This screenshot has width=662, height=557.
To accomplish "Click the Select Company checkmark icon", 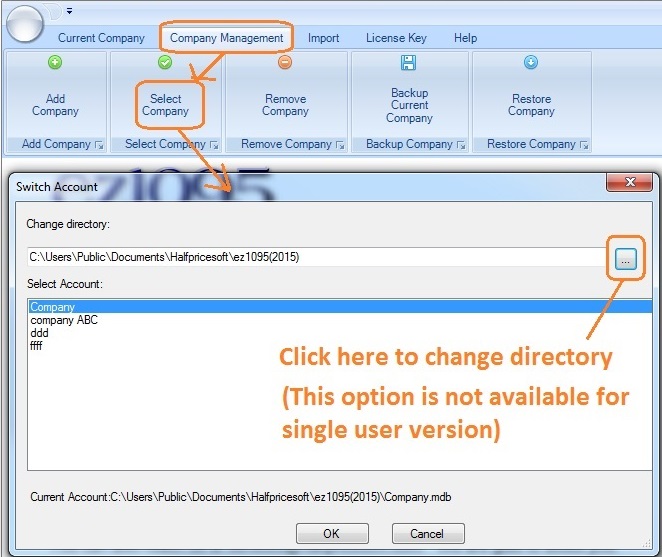I will pos(165,62).
